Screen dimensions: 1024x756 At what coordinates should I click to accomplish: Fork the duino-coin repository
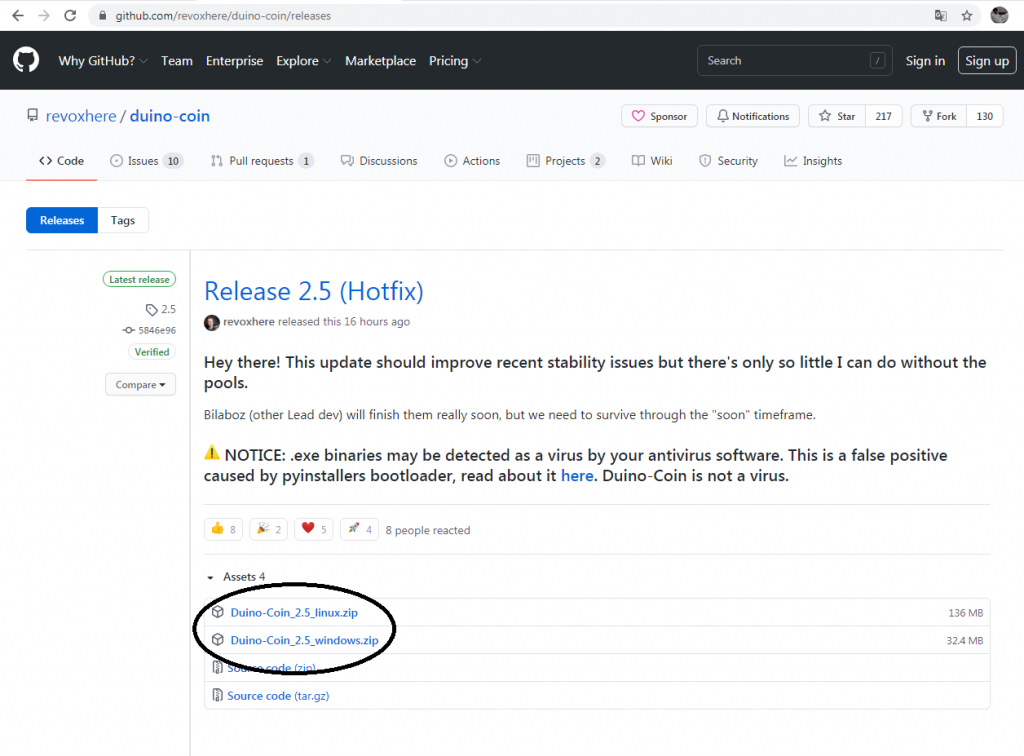pyautogui.click(x=939, y=116)
